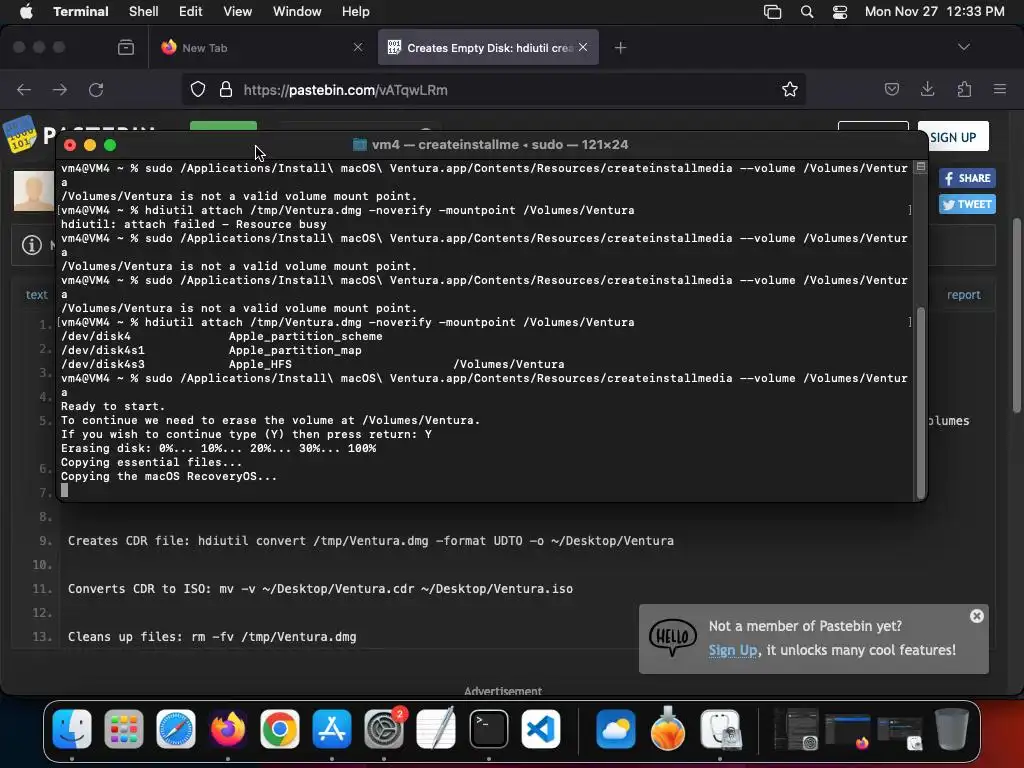Click the 'Converts CDR to ISO' paste line
The width and height of the screenshot is (1024, 768).
tap(320, 588)
